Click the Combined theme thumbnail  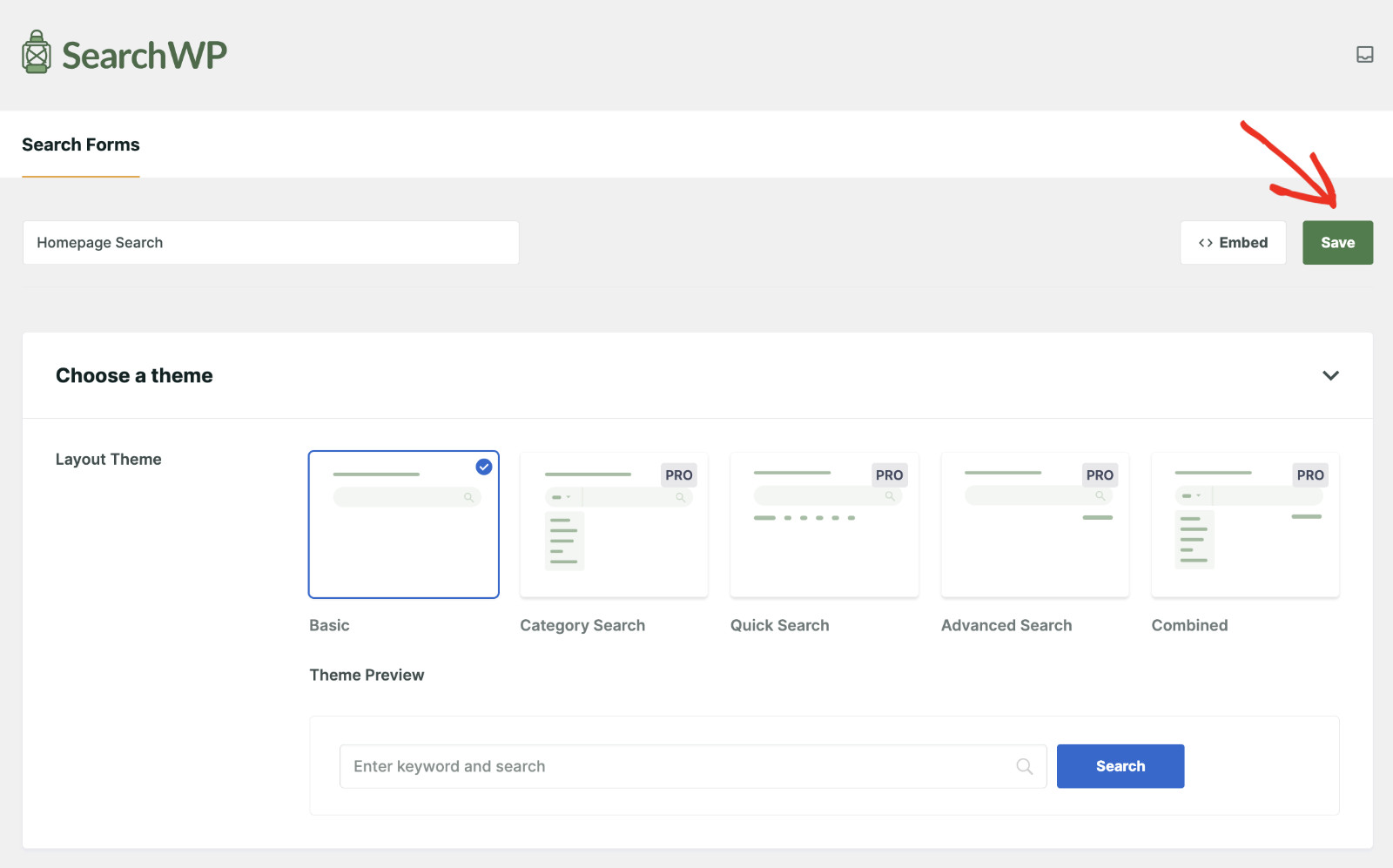pos(1244,524)
